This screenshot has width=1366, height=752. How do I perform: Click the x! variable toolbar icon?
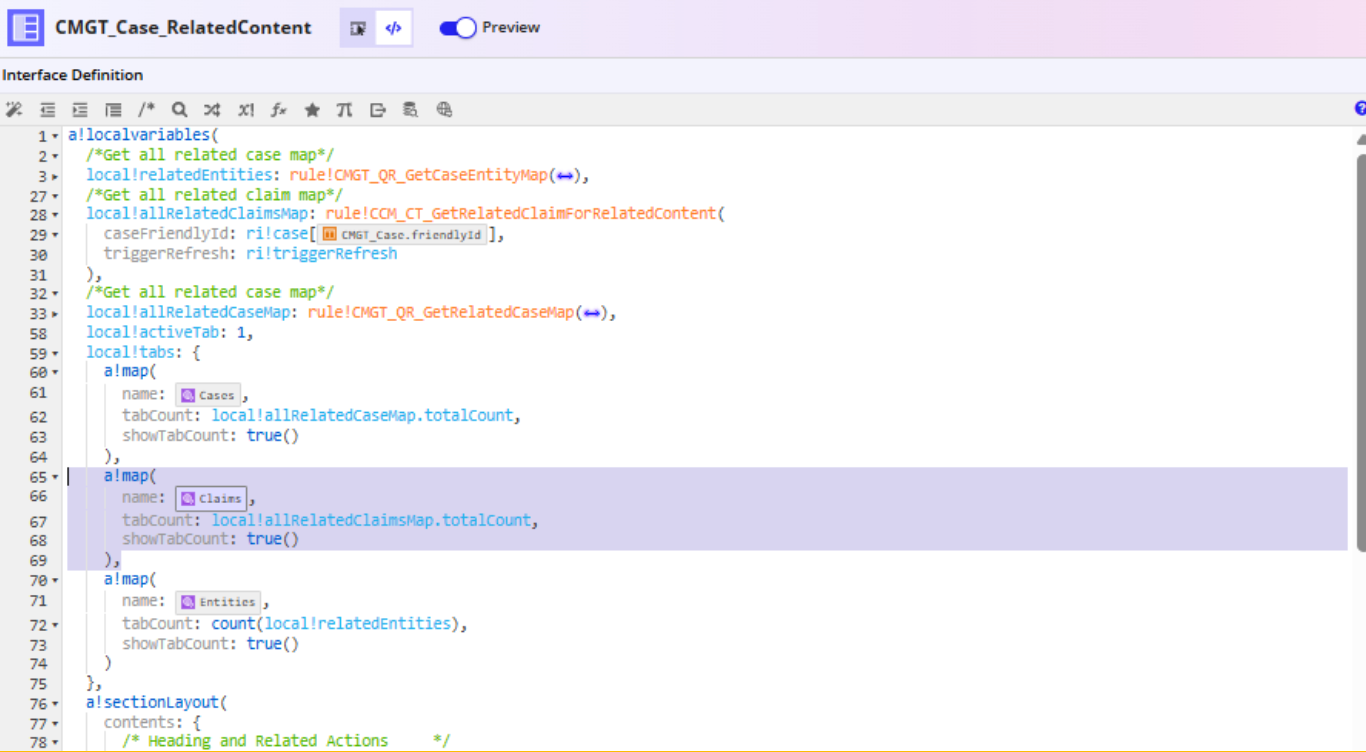tap(245, 110)
